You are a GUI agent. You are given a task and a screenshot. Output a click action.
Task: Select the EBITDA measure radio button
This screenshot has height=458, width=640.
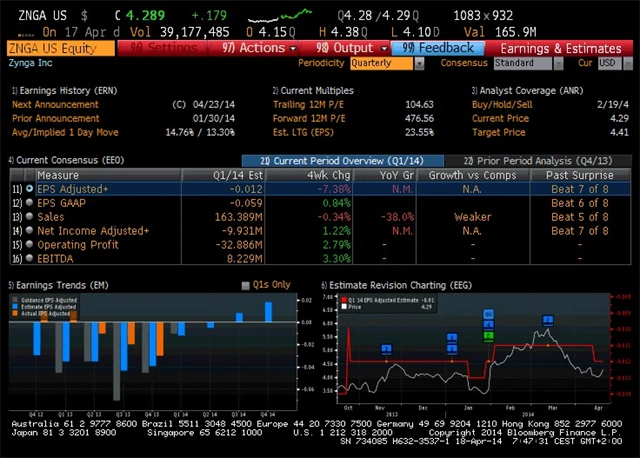(x=28, y=257)
